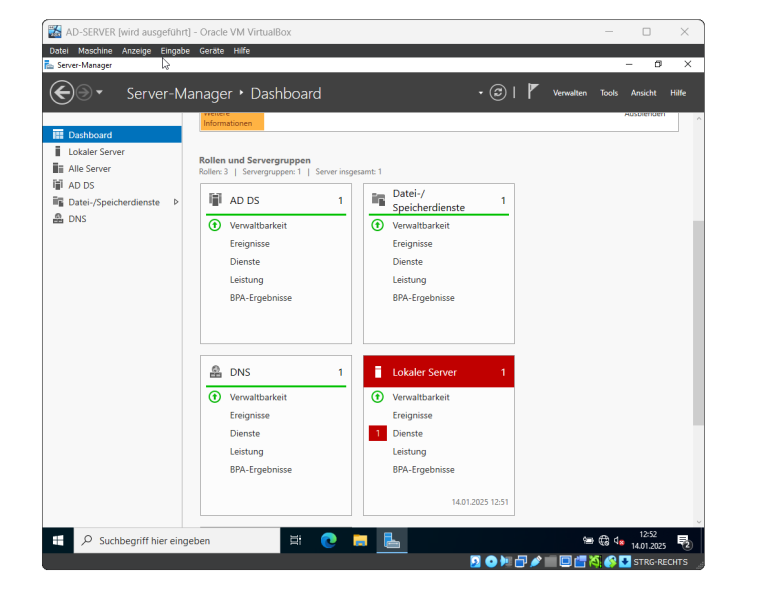768x592 pixels.
Task: Open Ereignisse in the Datei-/Speicherdienste tile
Action: 412,244
